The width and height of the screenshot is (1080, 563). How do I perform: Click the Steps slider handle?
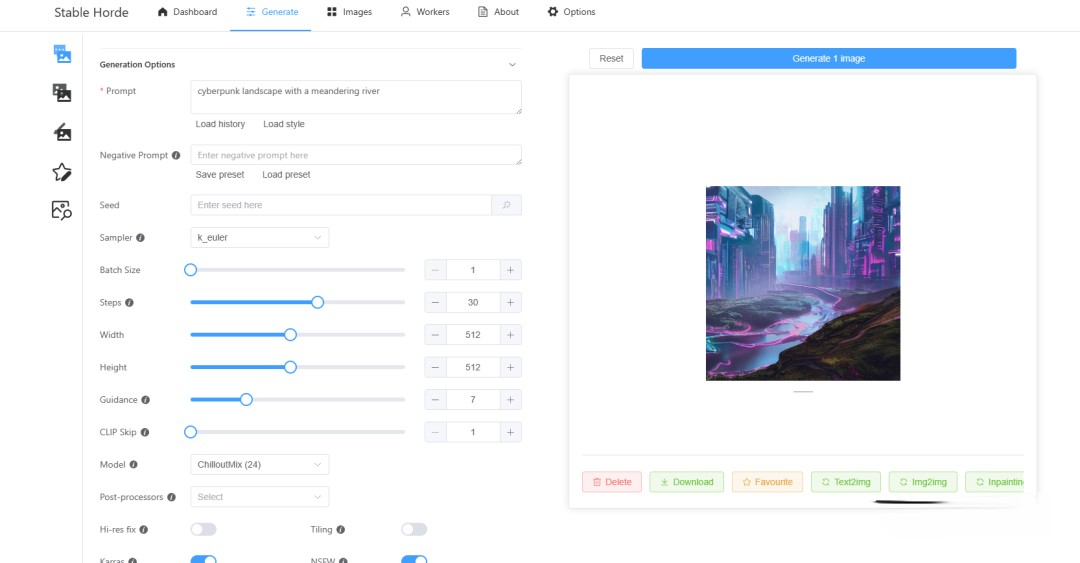[318, 302]
